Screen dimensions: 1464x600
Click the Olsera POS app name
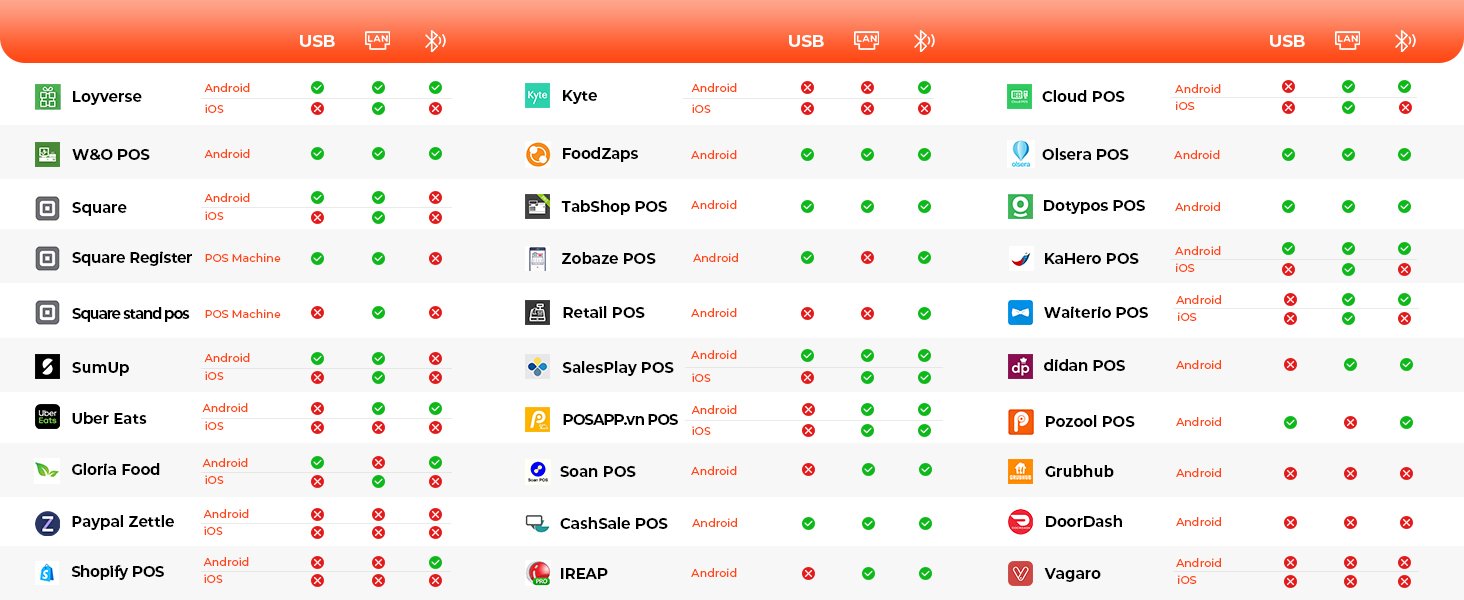click(x=1085, y=155)
